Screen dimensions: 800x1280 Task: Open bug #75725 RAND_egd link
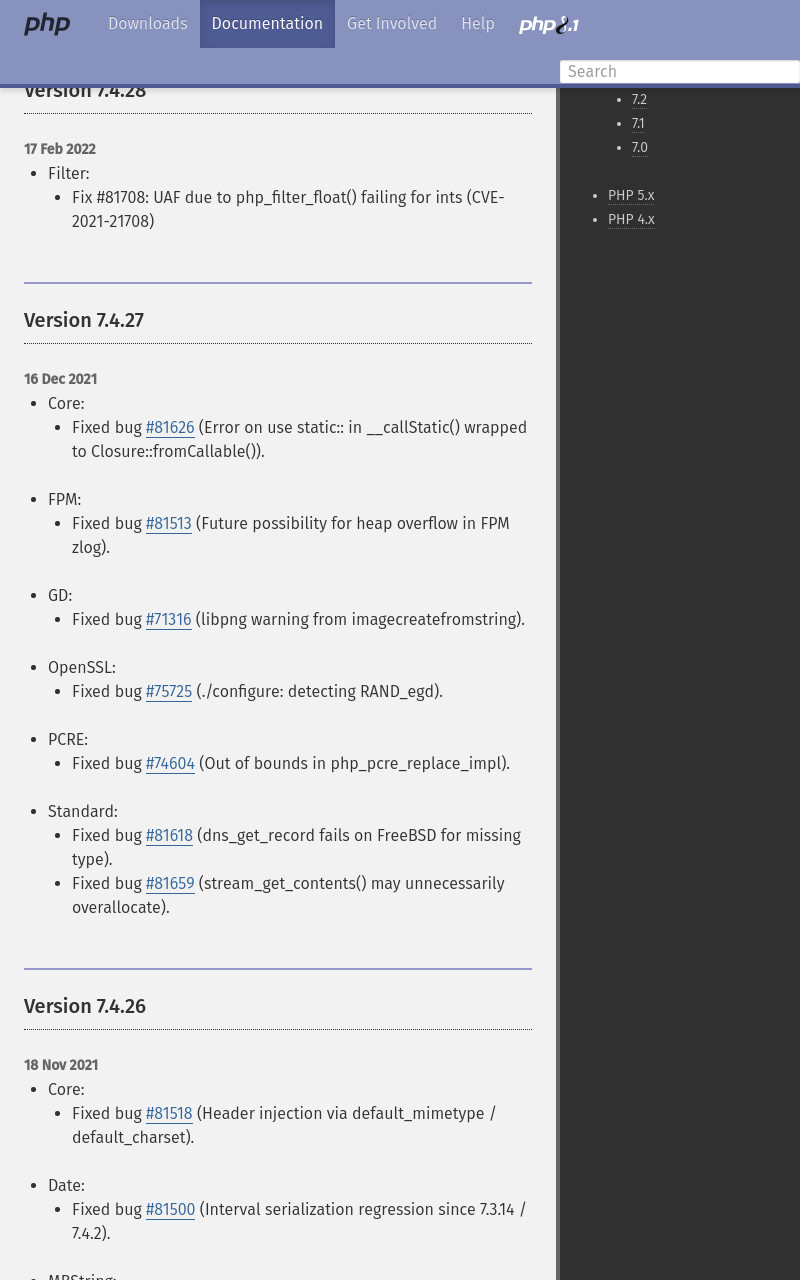169,692
